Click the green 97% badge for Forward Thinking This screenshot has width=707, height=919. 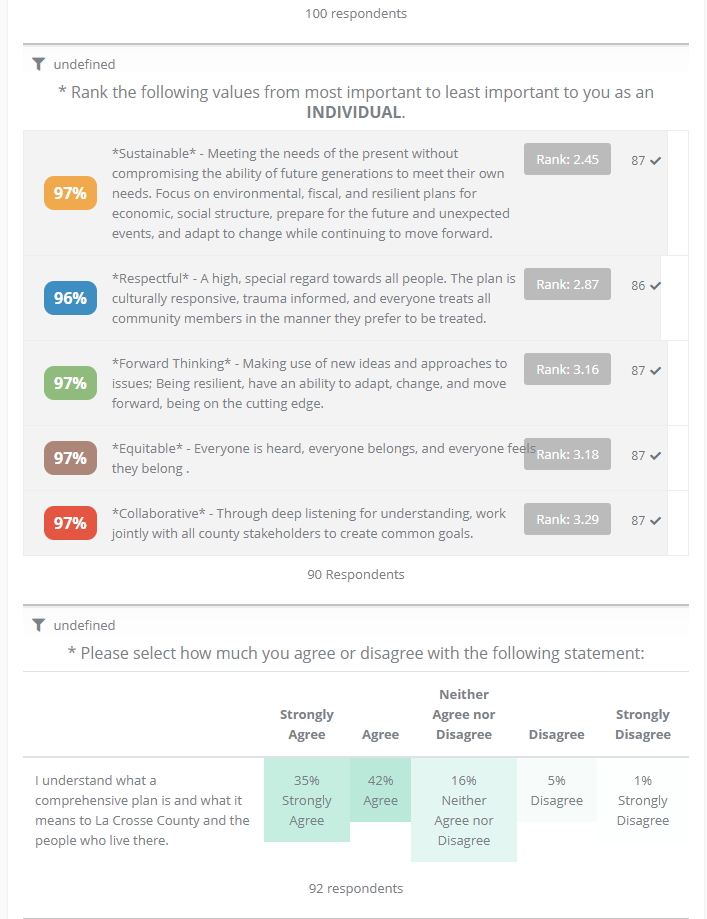70,383
